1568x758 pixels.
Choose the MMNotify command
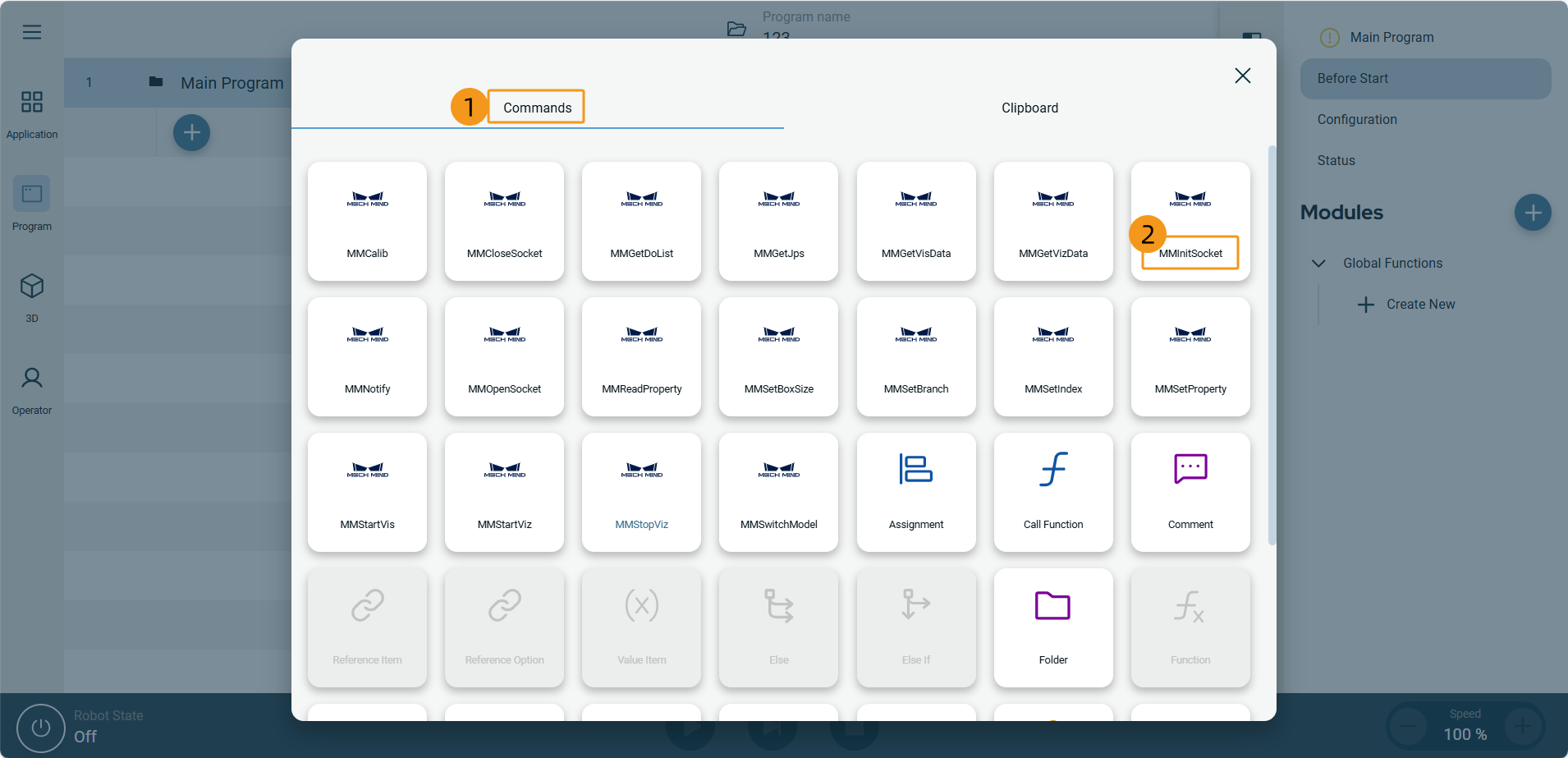pyautogui.click(x=367, y=356)
